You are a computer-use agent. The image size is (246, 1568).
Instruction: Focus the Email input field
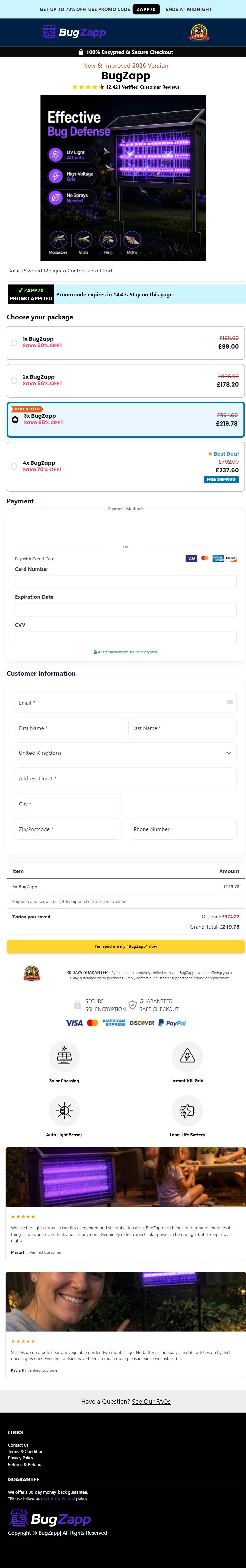click(125, 702)
